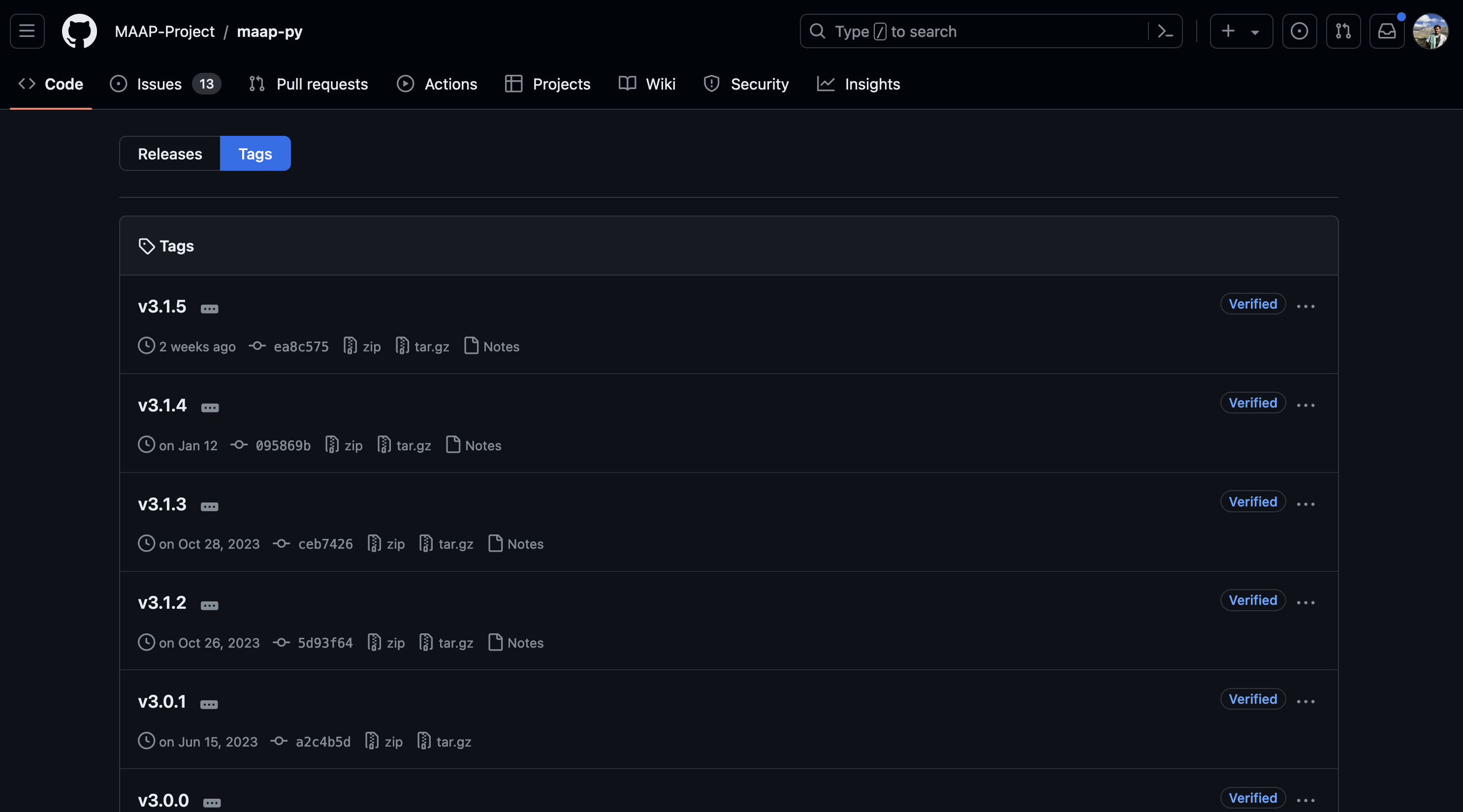Image resolution: width=1463 pixels, height=812 pixels.
Task: Switch to the Projects tab
Action: point(547,84)
